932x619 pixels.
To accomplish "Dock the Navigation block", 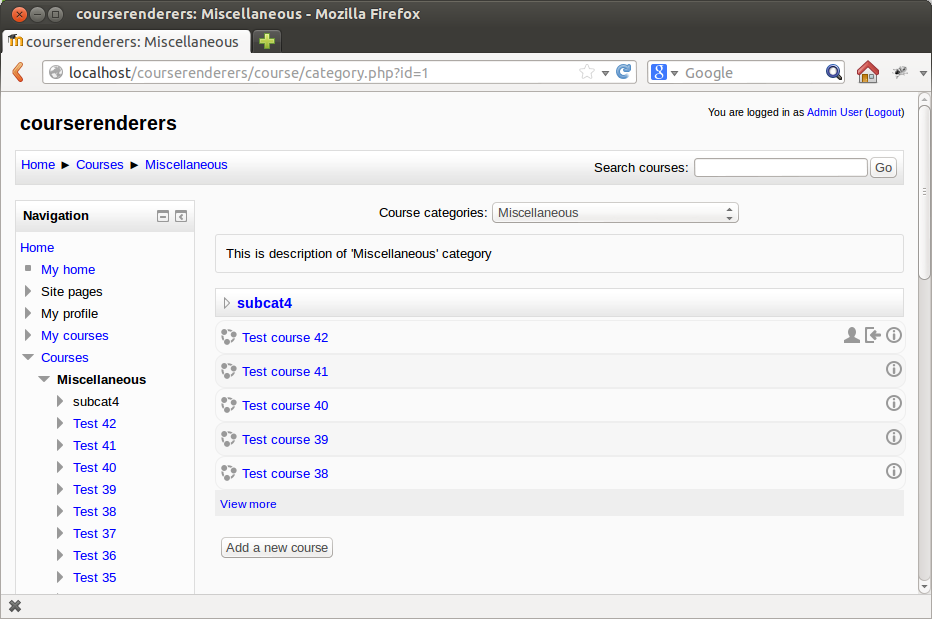I will point(181,216).
